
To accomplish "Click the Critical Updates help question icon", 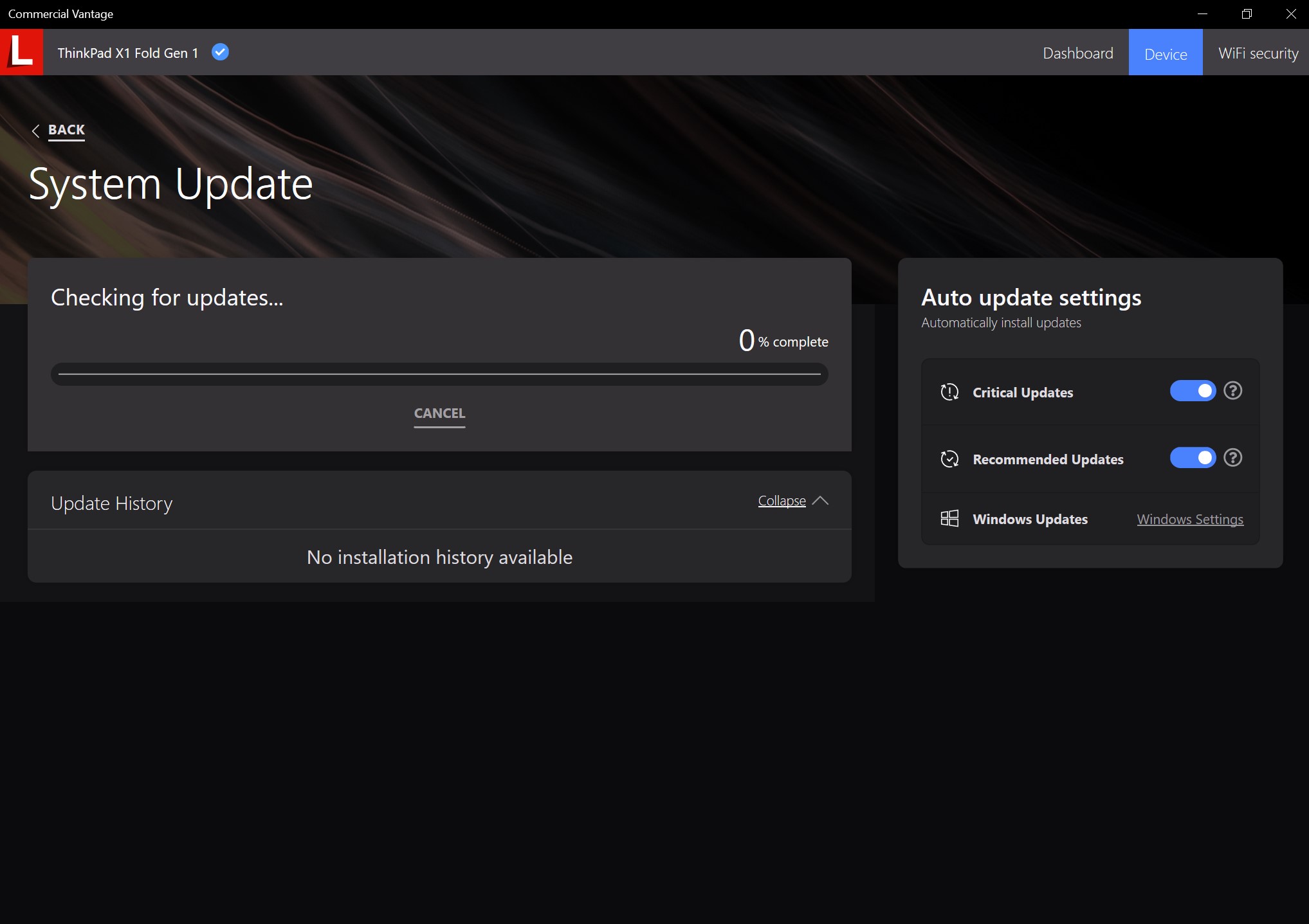I will coord(1232,391).
